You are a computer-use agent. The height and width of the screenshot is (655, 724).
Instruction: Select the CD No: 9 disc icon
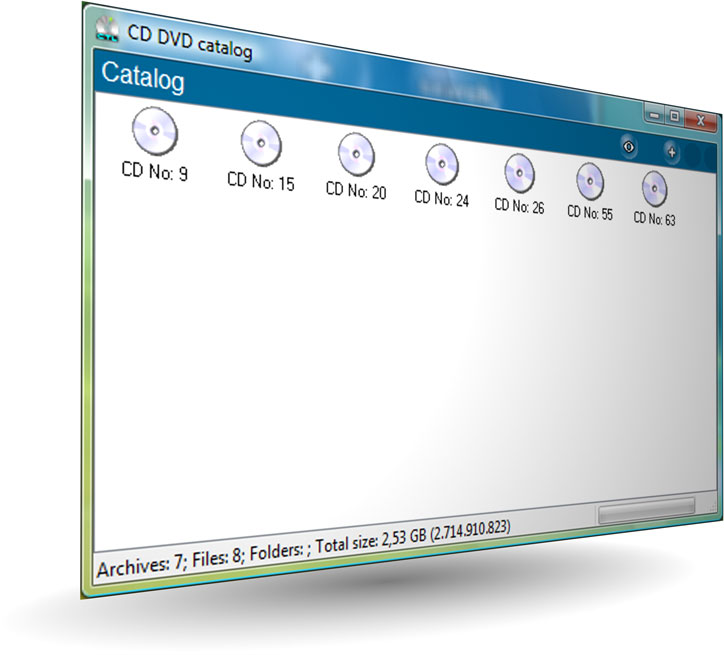(155, 131)
